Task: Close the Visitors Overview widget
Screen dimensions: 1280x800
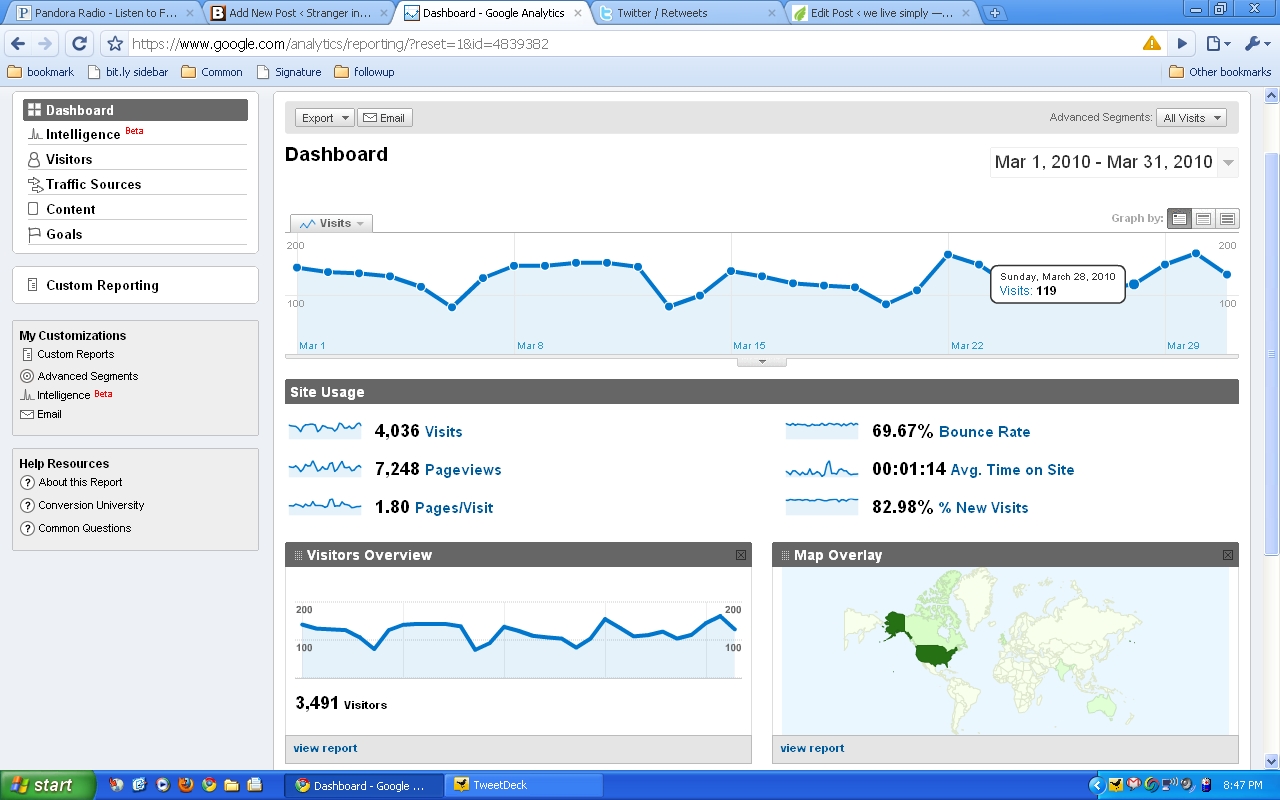Action: pyautogui.click(x=741, y=555)
